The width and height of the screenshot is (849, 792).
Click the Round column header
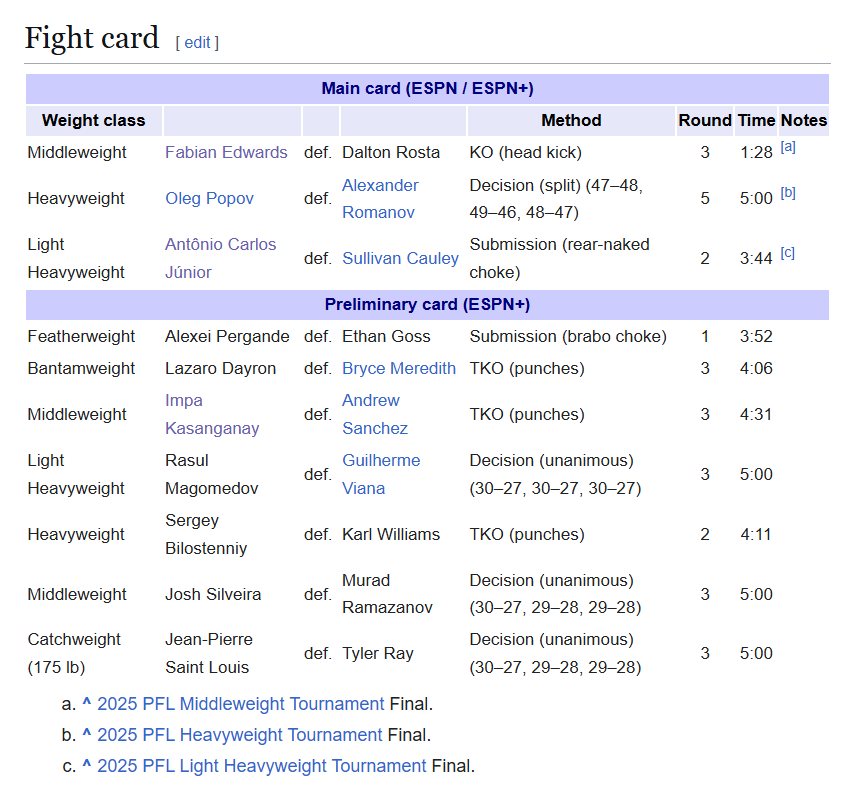[705, 120]
